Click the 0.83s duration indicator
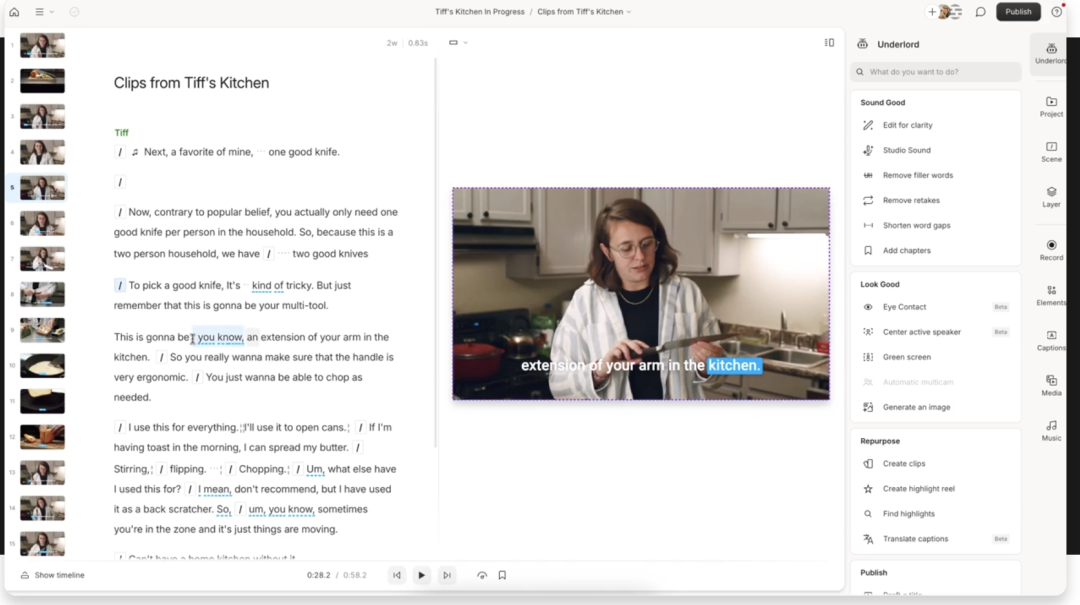 (417, 43)
